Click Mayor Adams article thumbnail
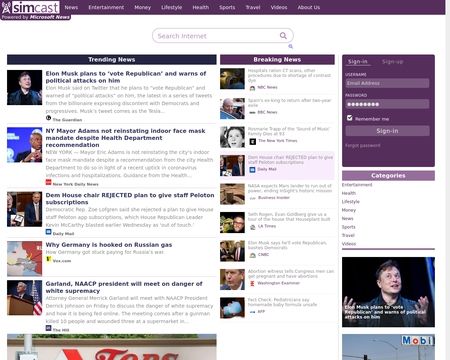 click(25, 145)
